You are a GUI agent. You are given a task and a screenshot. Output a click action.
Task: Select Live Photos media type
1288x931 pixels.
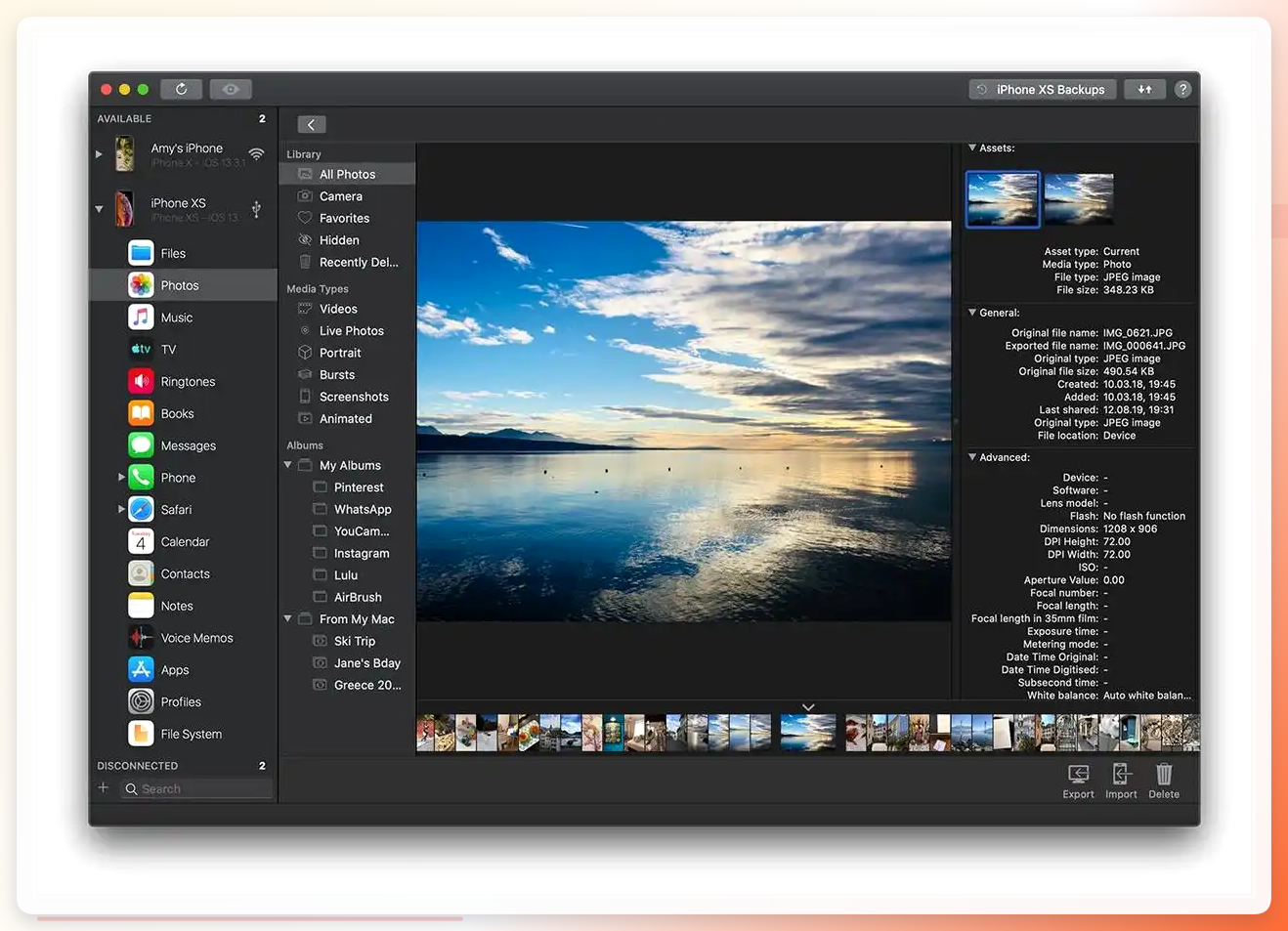pyautogui.click(x=347, y=330)
